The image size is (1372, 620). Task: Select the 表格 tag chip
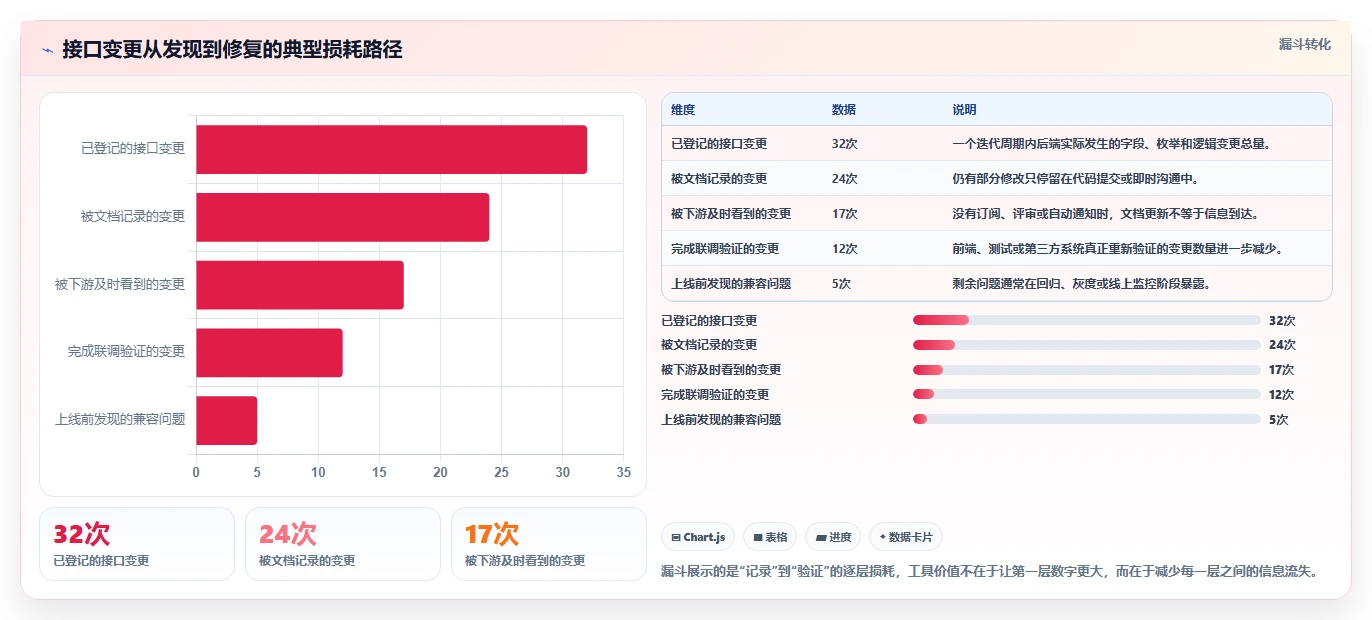tap(770, 537)
